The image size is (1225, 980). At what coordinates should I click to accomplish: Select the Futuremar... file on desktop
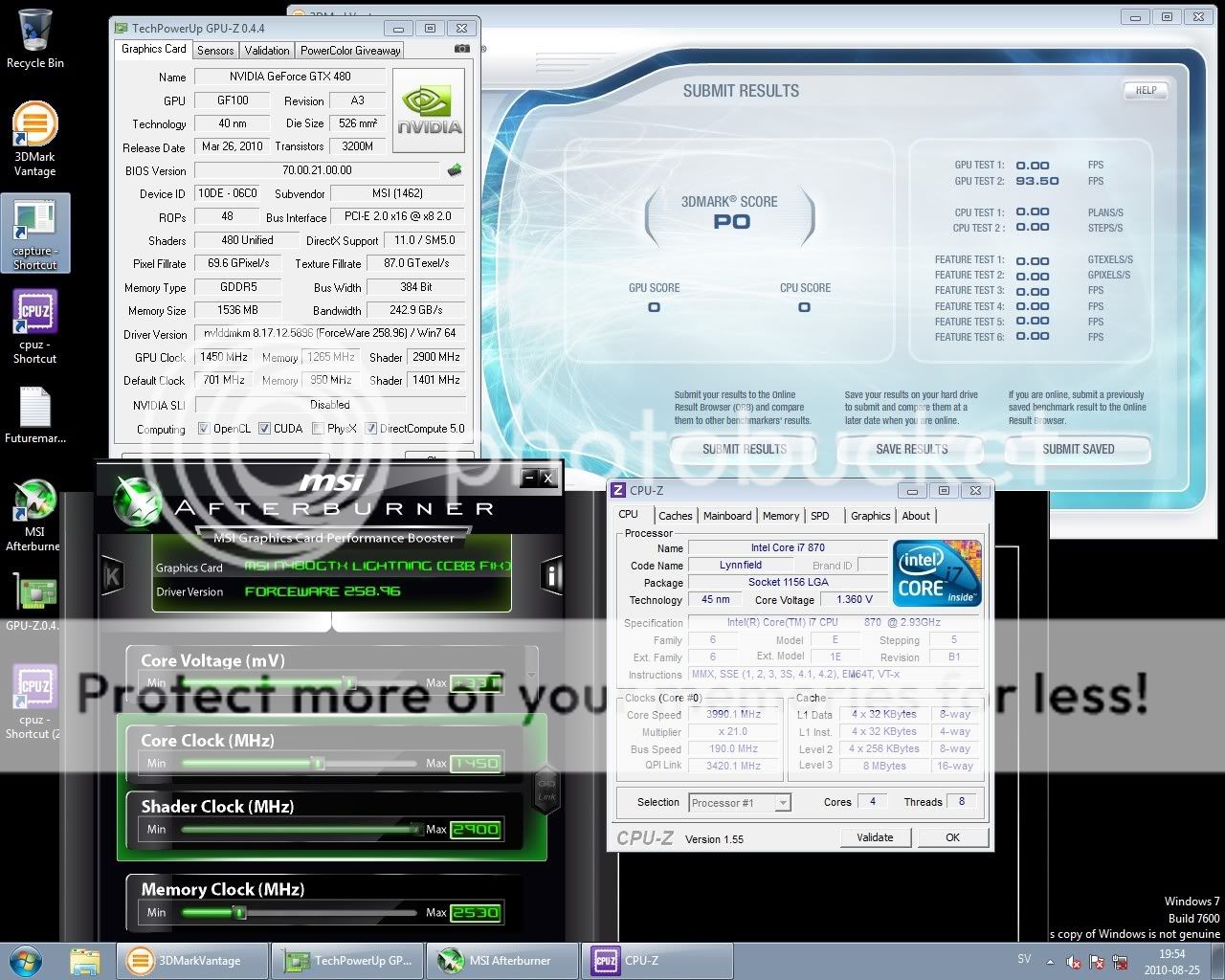[x=35, y=415]
